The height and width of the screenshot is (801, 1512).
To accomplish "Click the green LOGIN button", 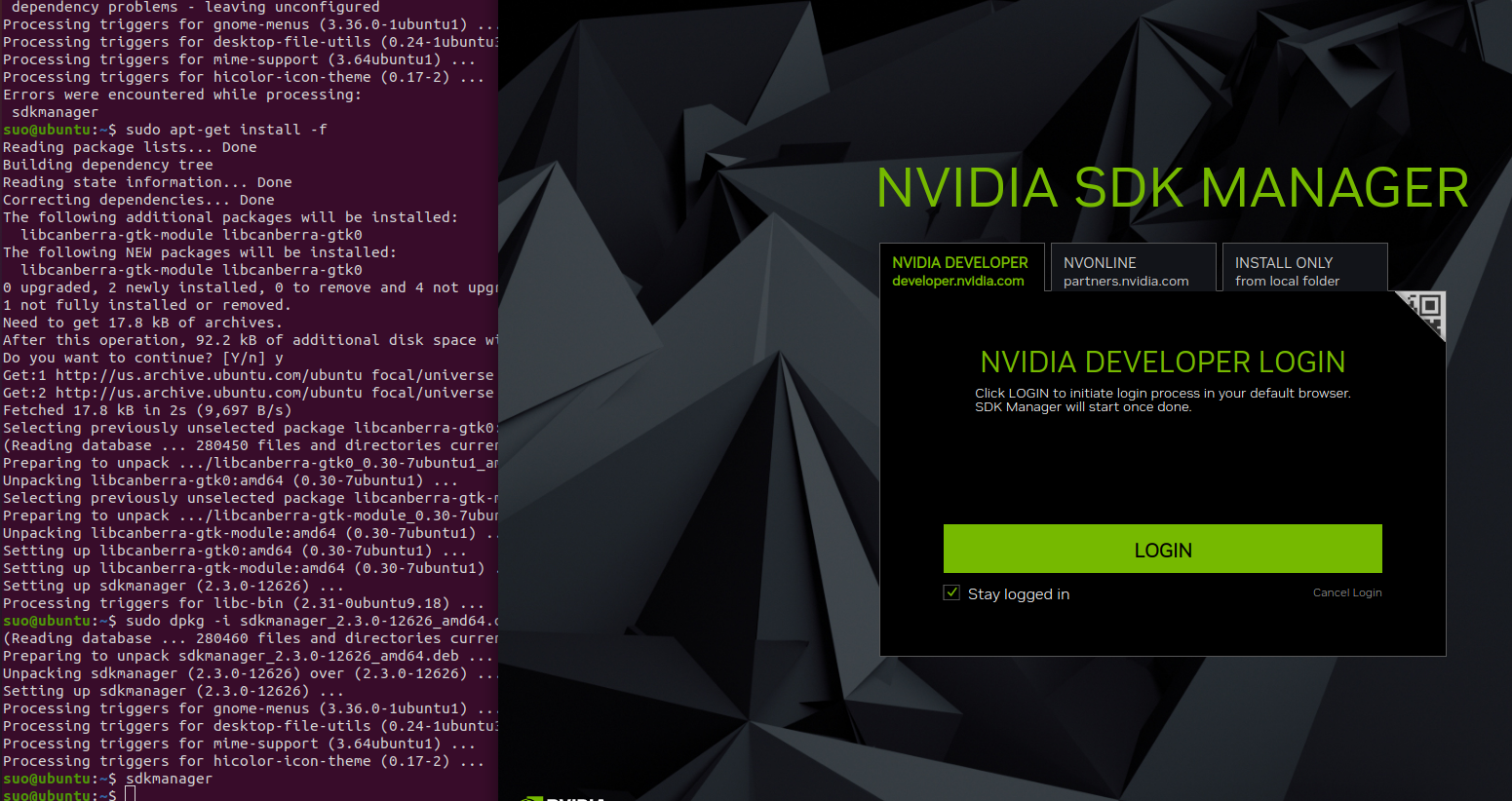I will [1162, 549].
